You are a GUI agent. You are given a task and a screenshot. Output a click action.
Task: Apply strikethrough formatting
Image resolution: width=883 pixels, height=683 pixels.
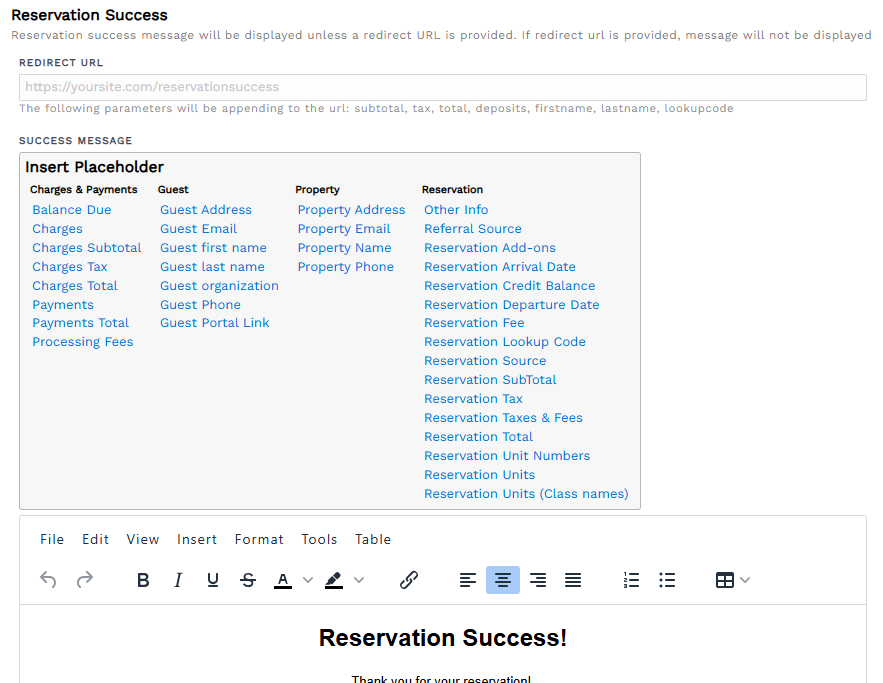[x=247, y=580]
